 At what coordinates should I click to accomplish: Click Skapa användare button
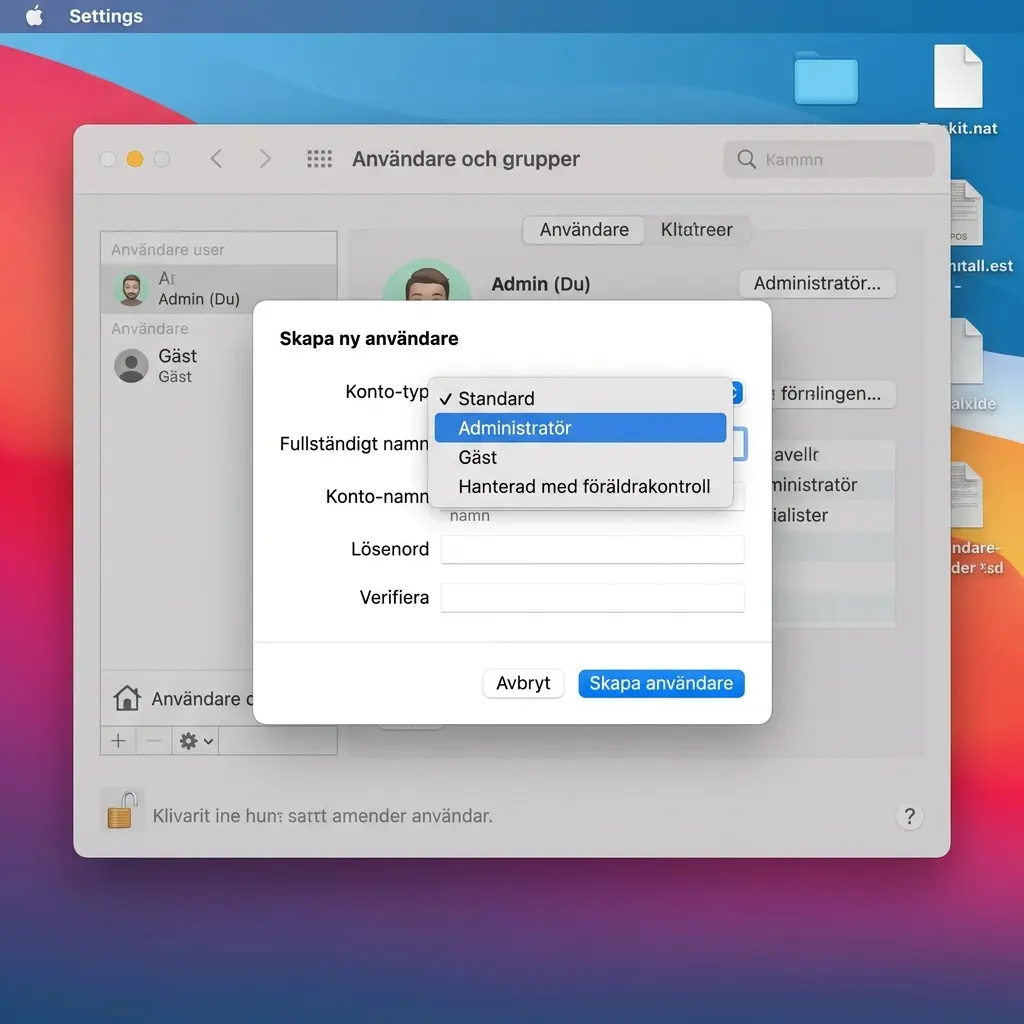661,683
